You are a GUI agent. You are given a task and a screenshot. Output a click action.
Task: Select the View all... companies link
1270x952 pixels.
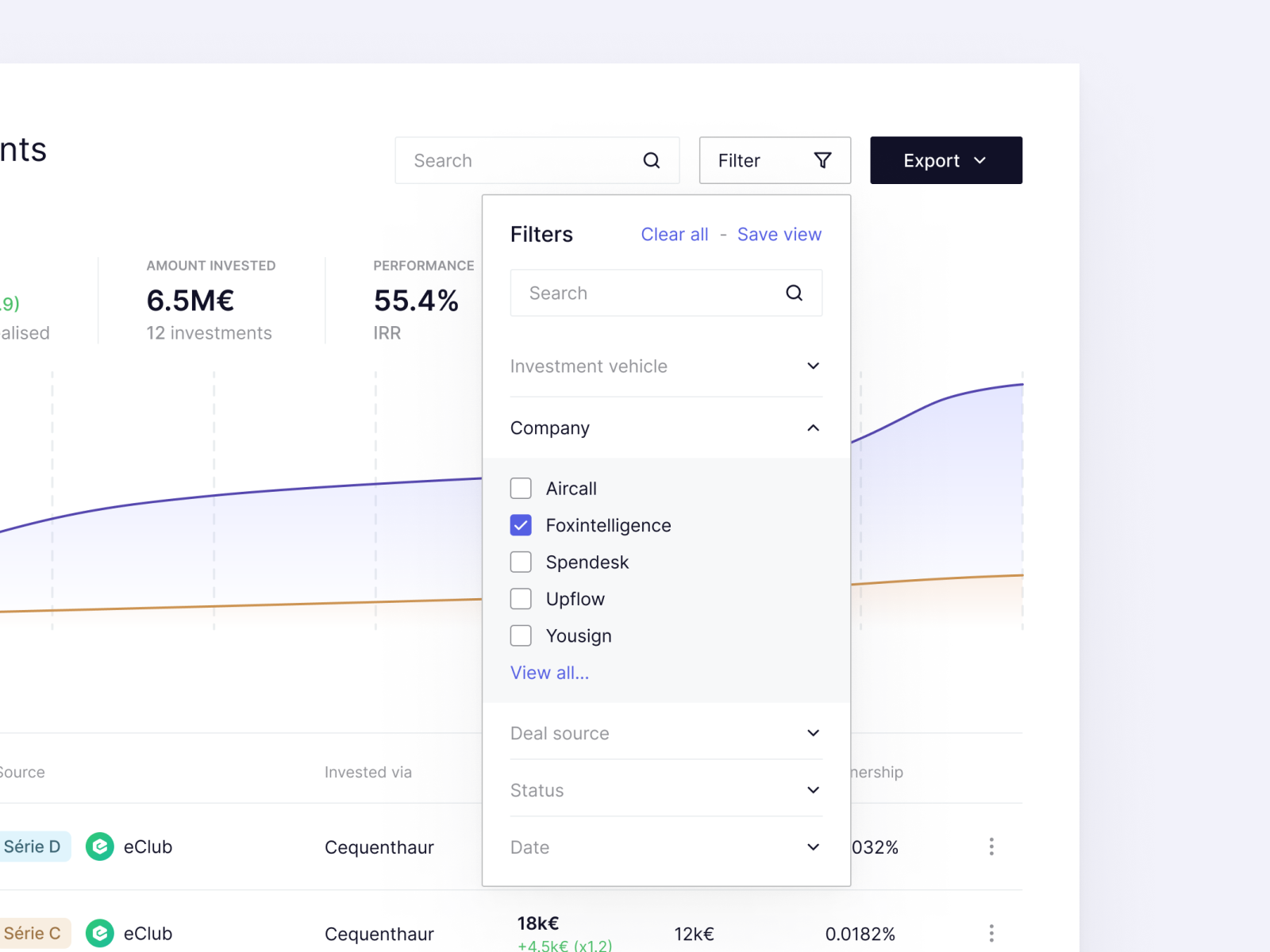pyautogui.click(x=549, y=672)
